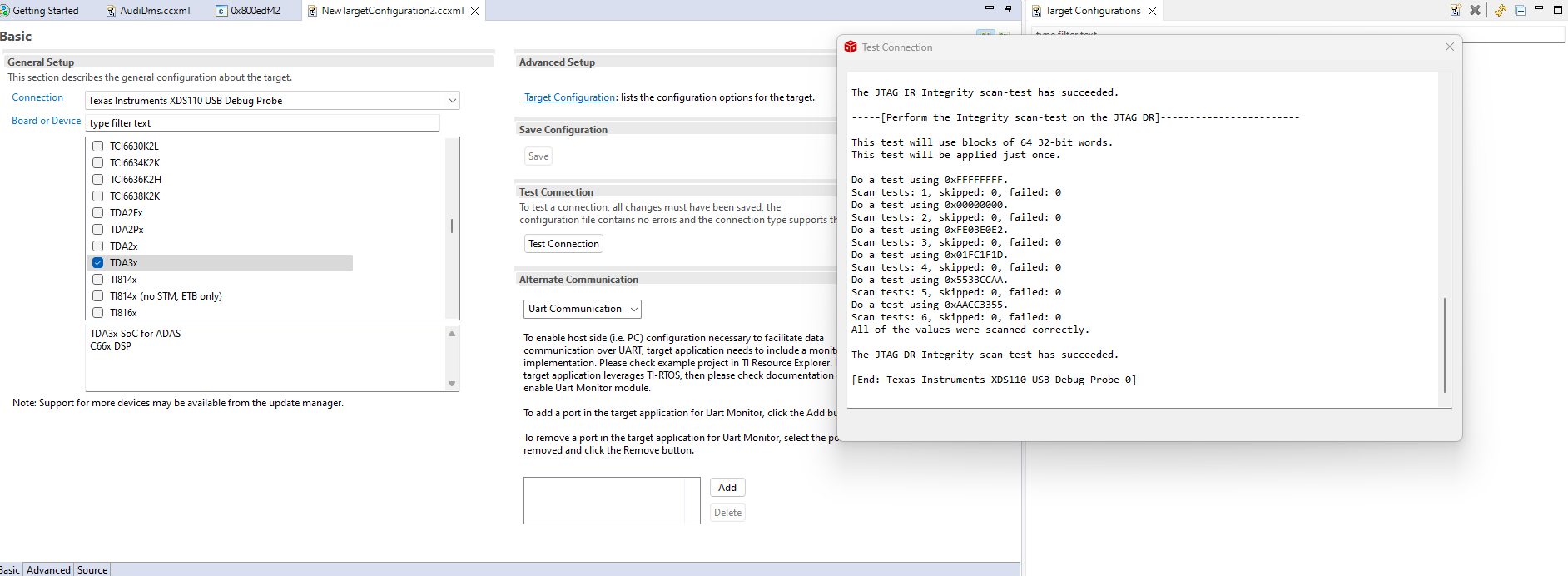
Task: Click the Board or Device link
Action: (x=47, y=121)
